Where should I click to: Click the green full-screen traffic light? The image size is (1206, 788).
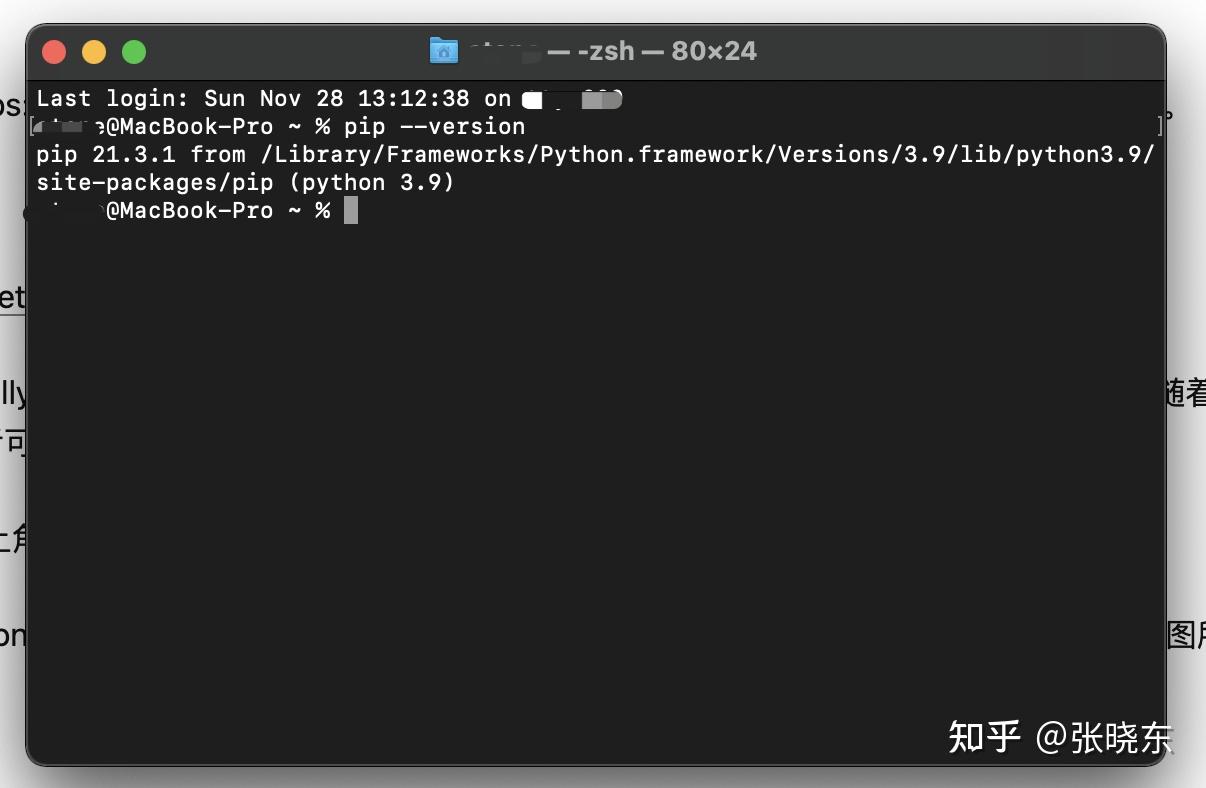(x=133, y=50)
